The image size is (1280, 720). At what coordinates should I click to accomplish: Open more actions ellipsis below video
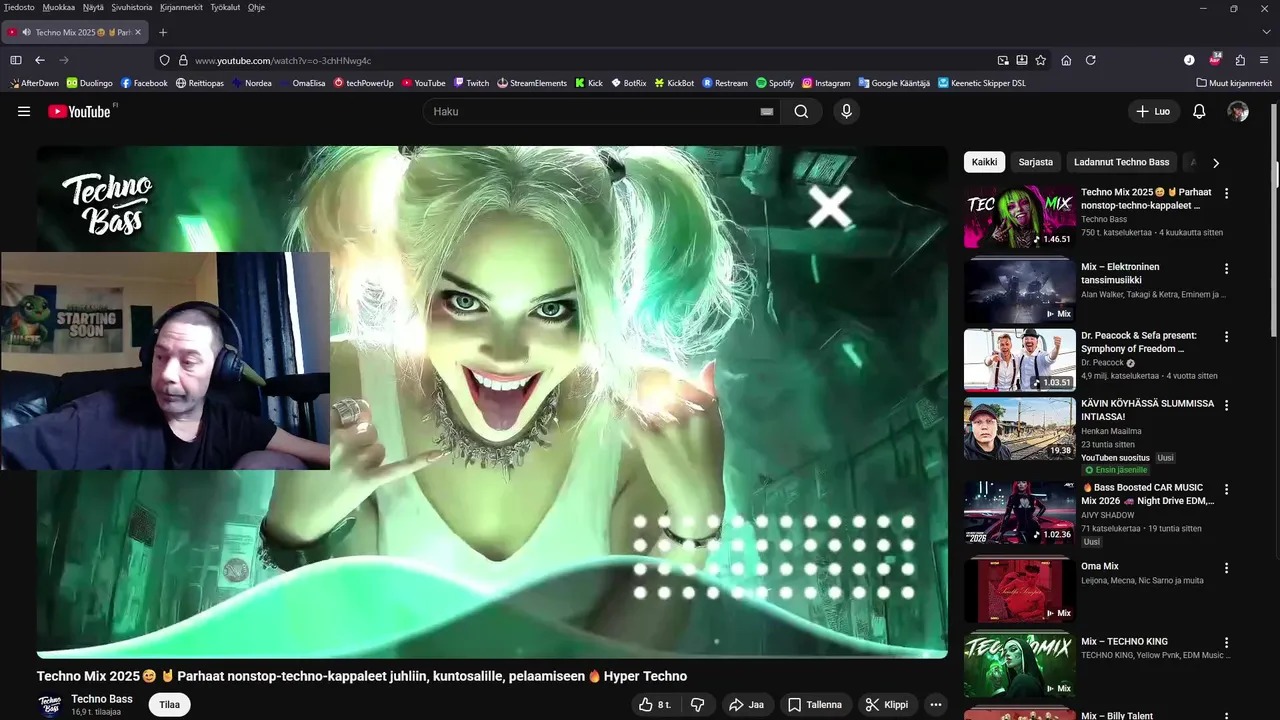pos(936,705)
